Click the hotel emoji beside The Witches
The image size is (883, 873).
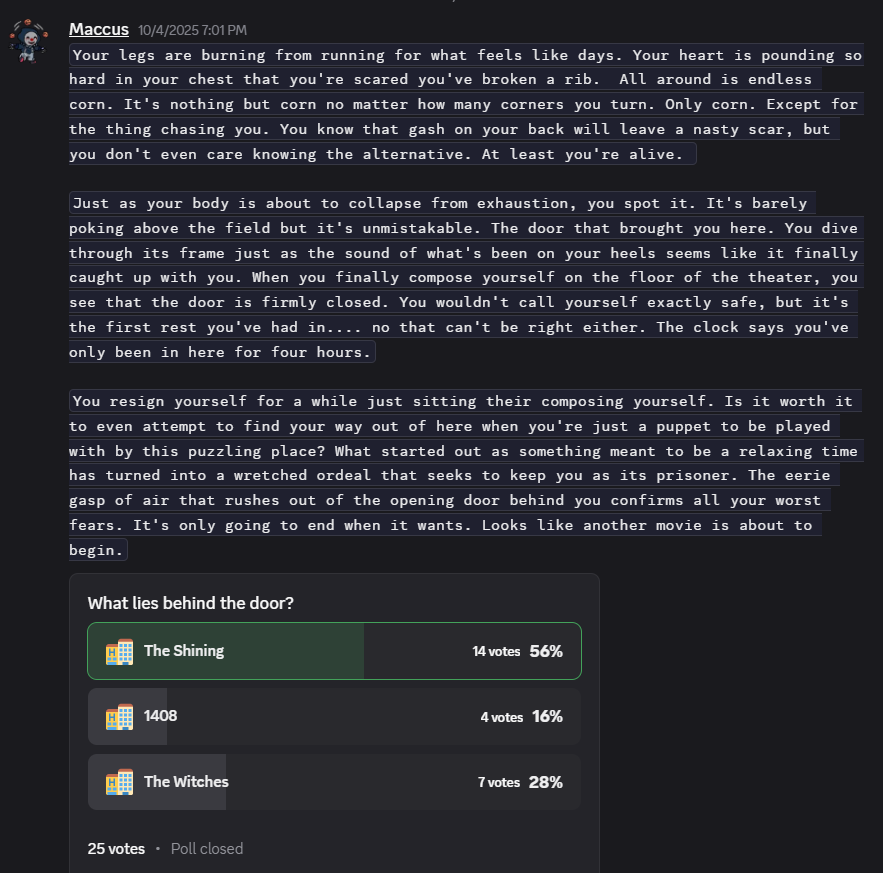tap(119, 782)
